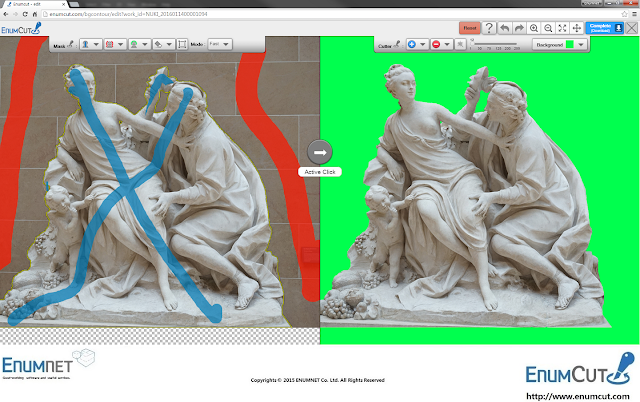Adjust the Cutter size slider

click(494, 43)
